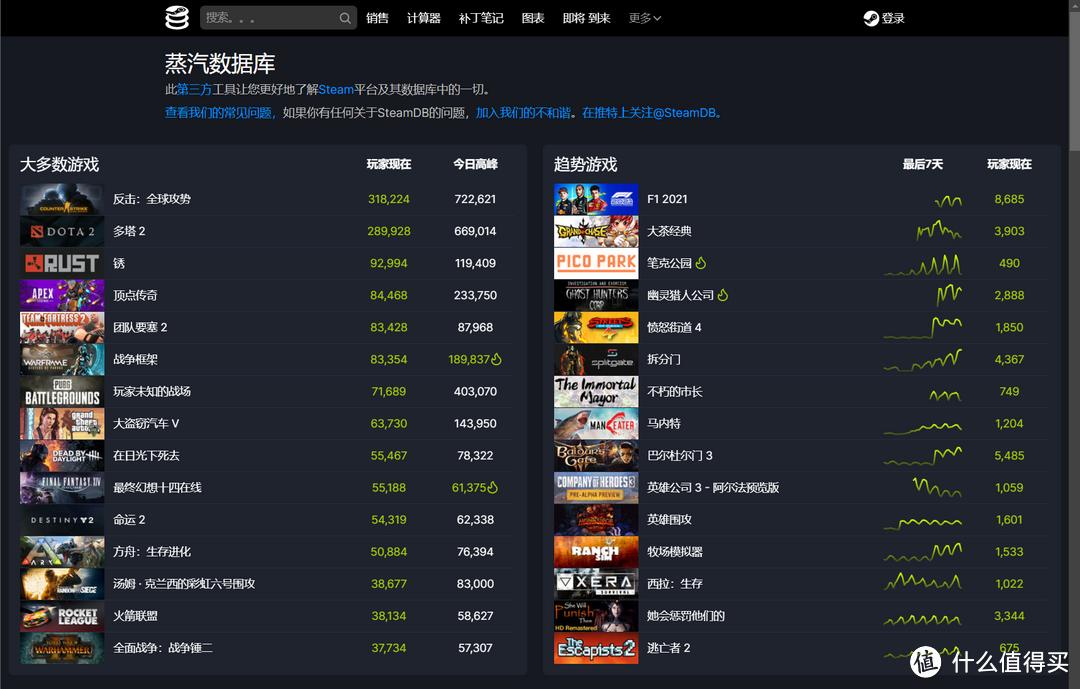Select the 反恐精英 CS:GO game capsule icon

coord(61,198)
